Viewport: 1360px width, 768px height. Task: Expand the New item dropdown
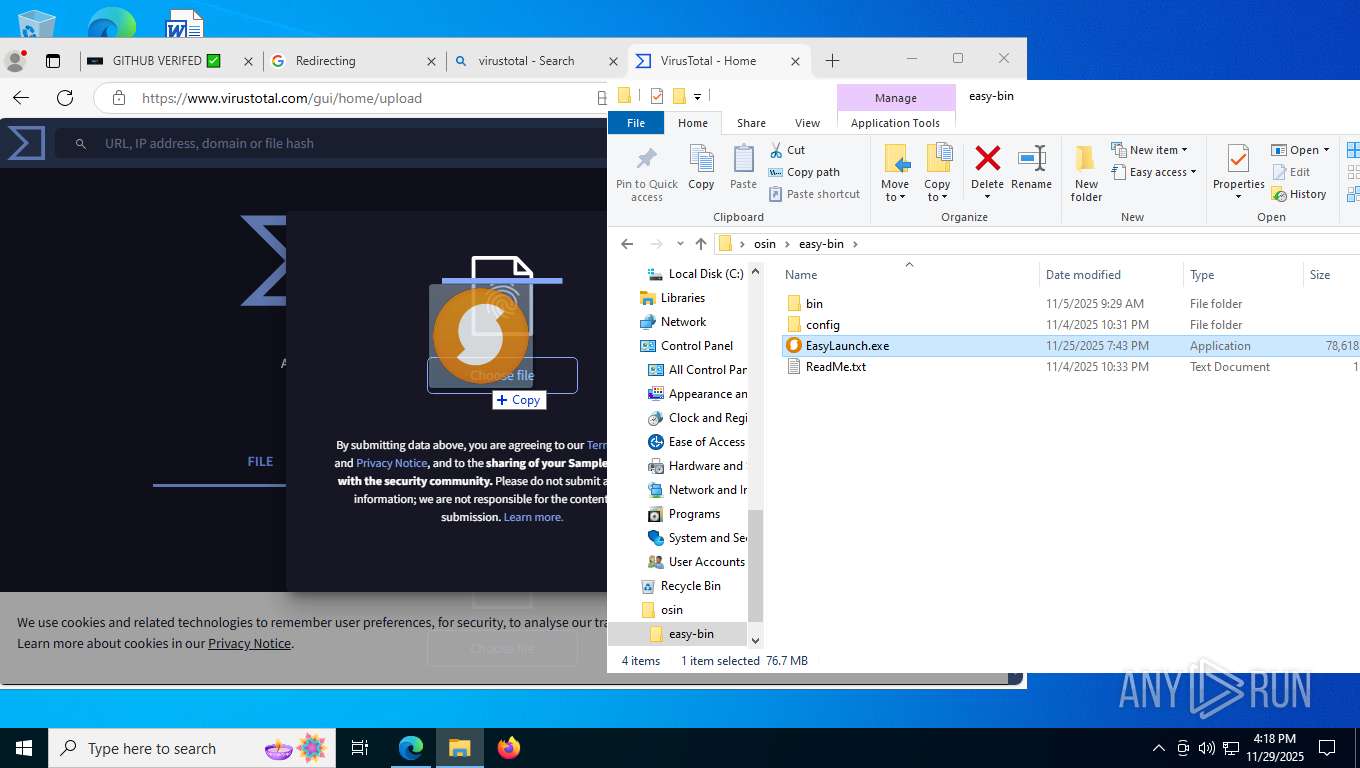click(1149, 150)
